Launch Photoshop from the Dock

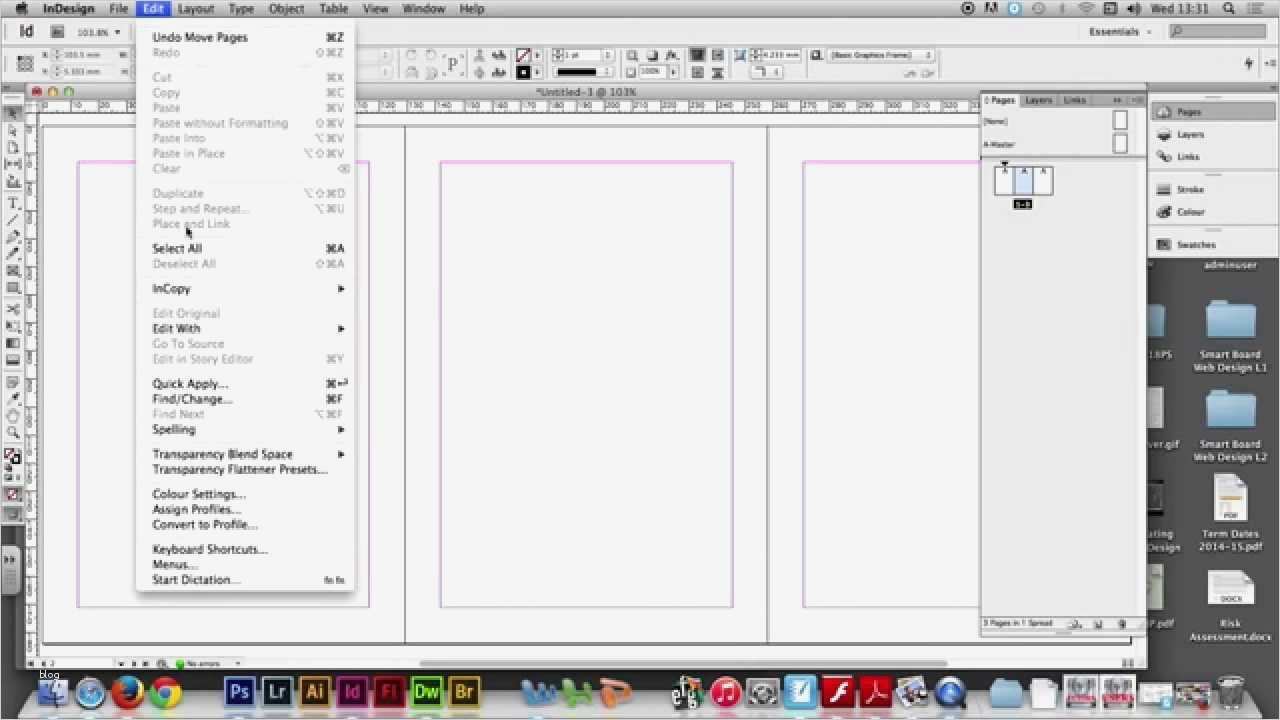239,692
